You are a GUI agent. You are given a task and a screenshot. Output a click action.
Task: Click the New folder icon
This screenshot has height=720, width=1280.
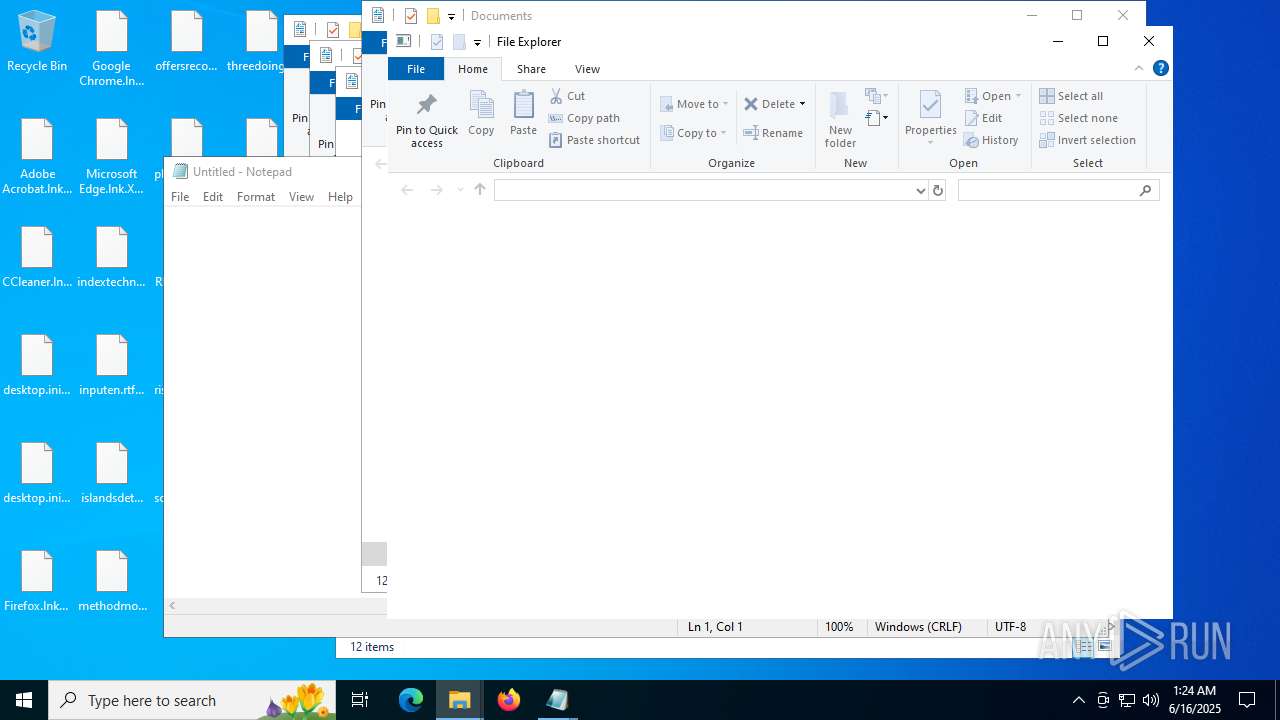[x=840, y=120]
